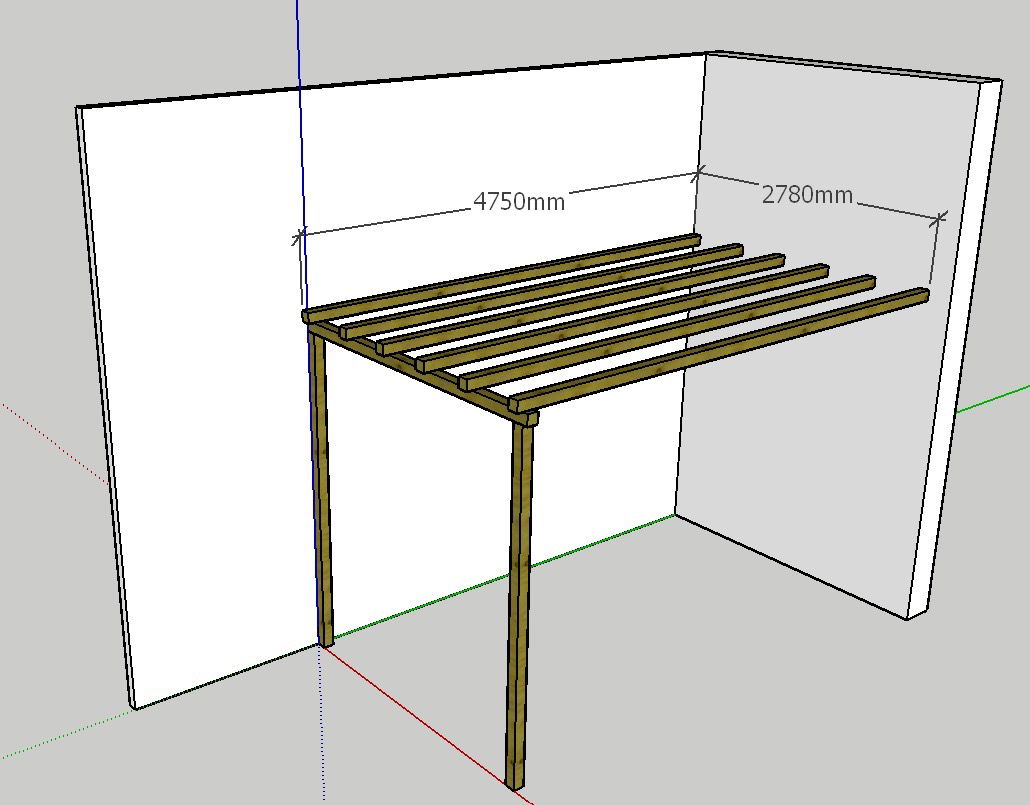The width and height of the screenshot is (1030, 805).
Task: Select the right endpoint of the 2780mm dimension
Action: pos(939,218)
